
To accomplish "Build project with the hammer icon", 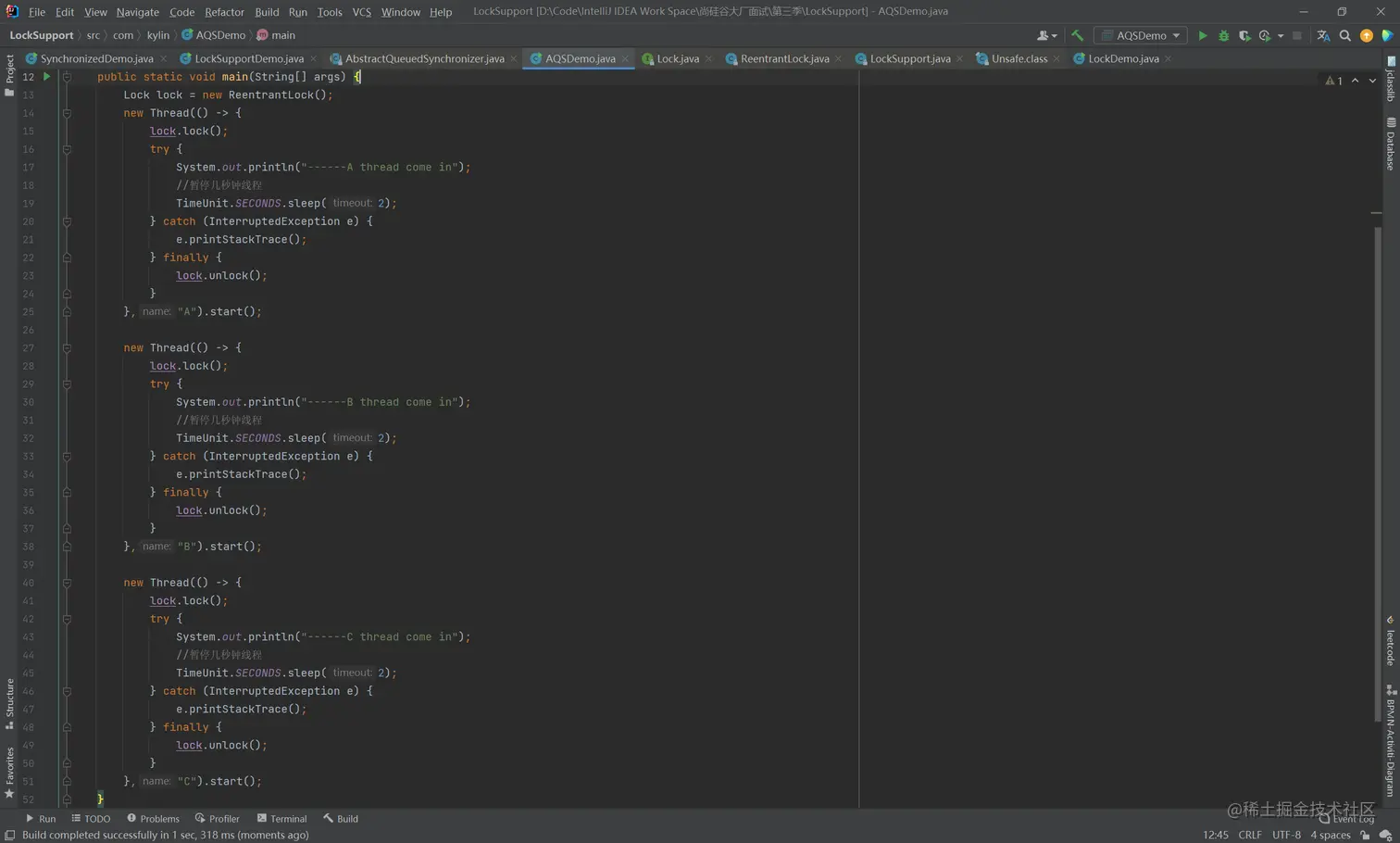I will click(1077, 35).
